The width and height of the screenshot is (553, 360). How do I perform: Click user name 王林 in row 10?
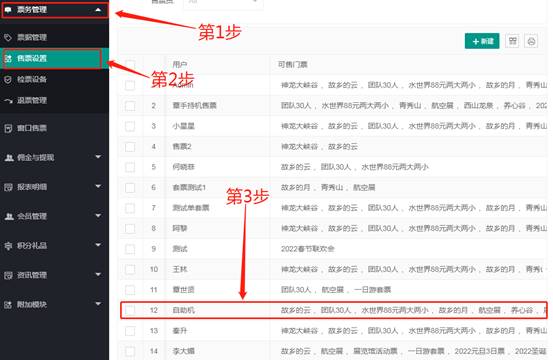(180, 269)
